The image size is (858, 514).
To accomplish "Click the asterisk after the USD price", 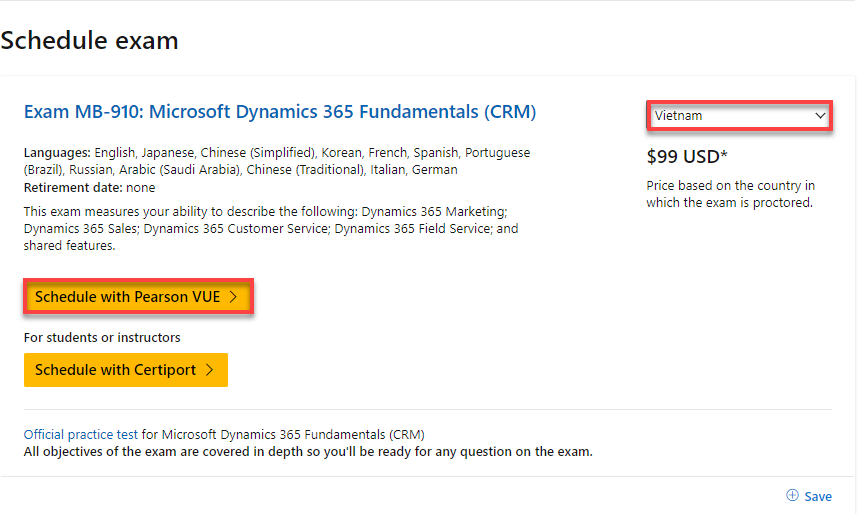I will 724,155.
